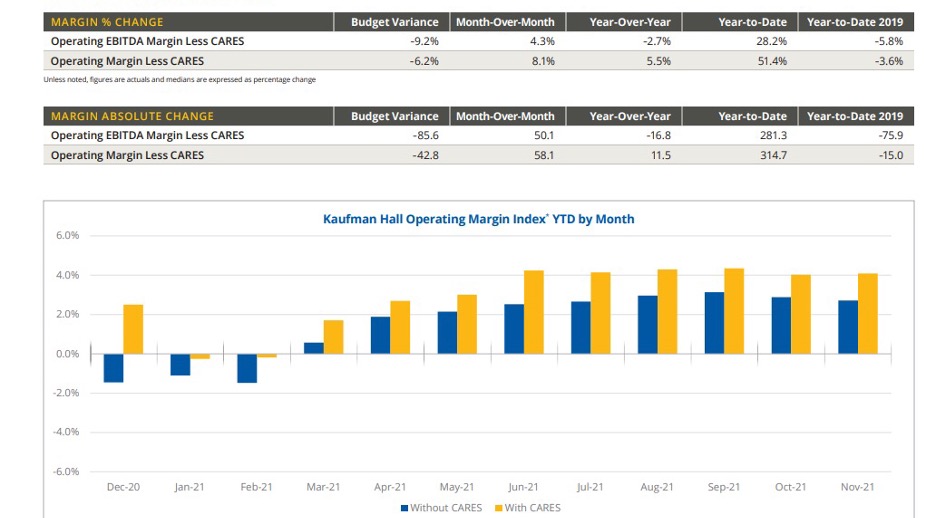
Task: Click the Sep-21 axis label
Action: point(723,487)
